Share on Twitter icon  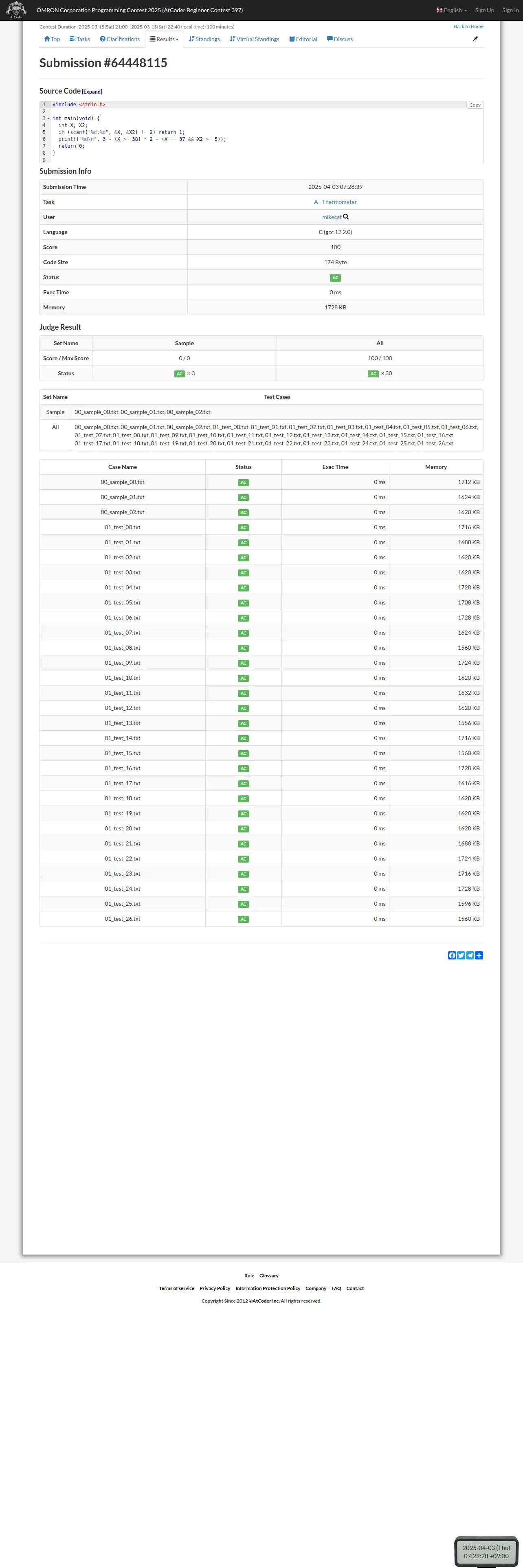[x=461, y=956]
